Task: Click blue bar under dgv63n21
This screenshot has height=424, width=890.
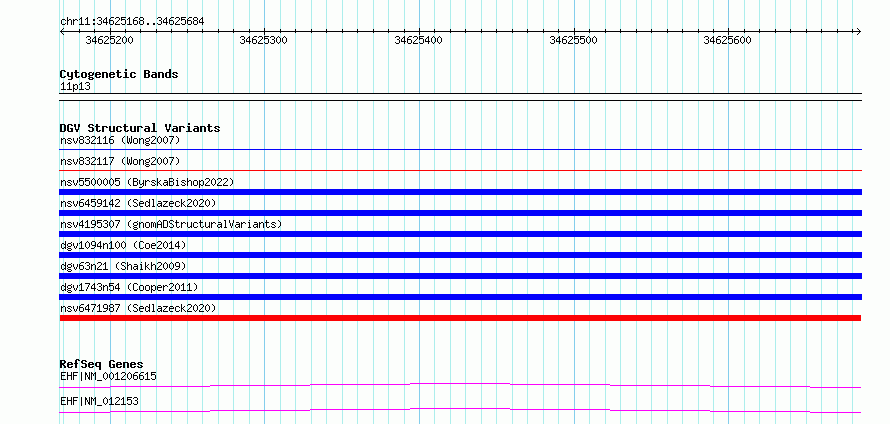Action: 460,276
